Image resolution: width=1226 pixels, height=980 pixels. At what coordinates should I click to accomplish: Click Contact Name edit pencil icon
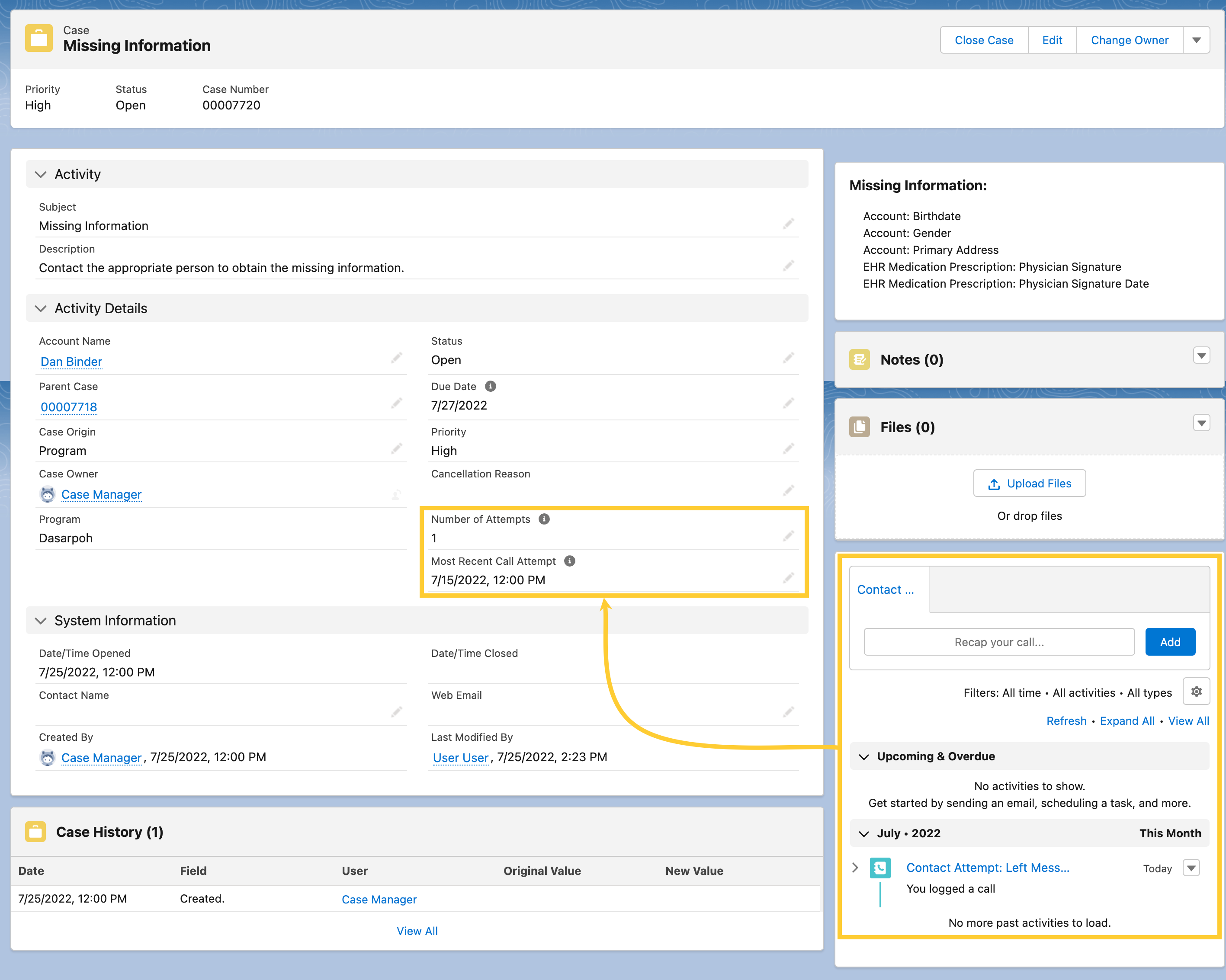click(x=396, y=712)
